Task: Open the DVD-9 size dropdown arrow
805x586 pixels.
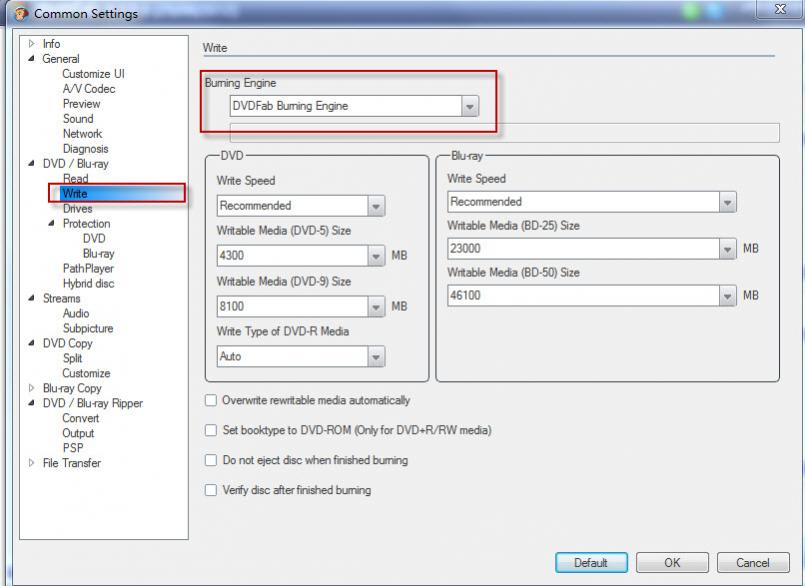Action: 376,307
